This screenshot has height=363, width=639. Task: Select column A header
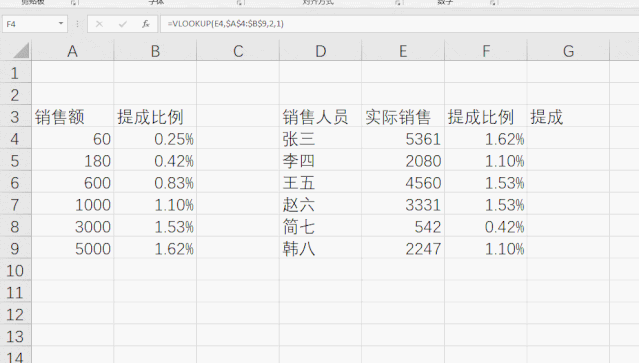click(x=73, y=51)
